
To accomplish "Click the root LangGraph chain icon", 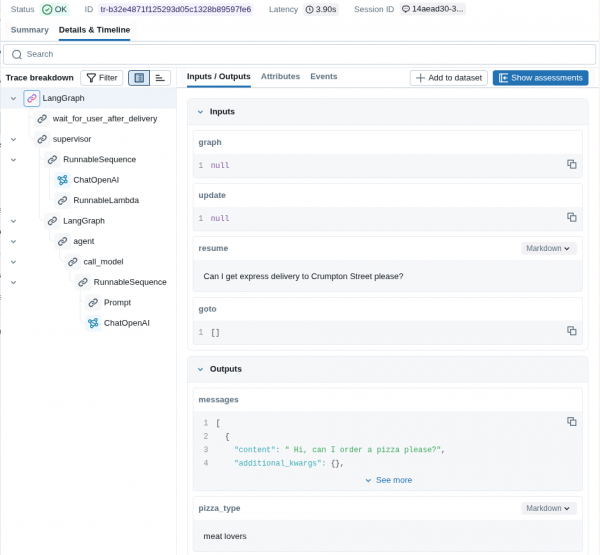I will coord(32,98).
